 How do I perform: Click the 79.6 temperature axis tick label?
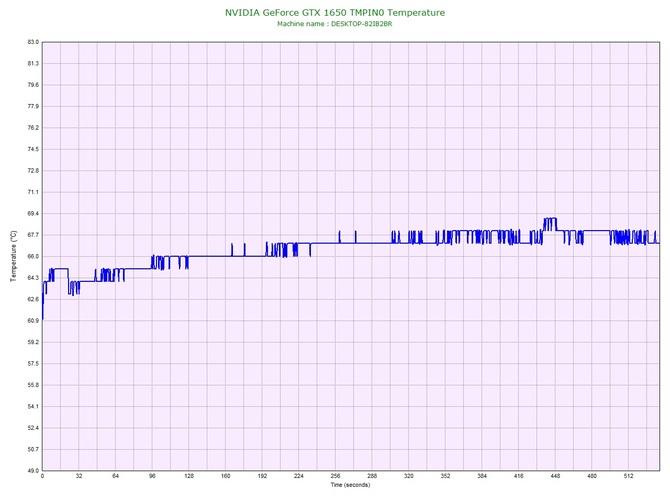33,85
